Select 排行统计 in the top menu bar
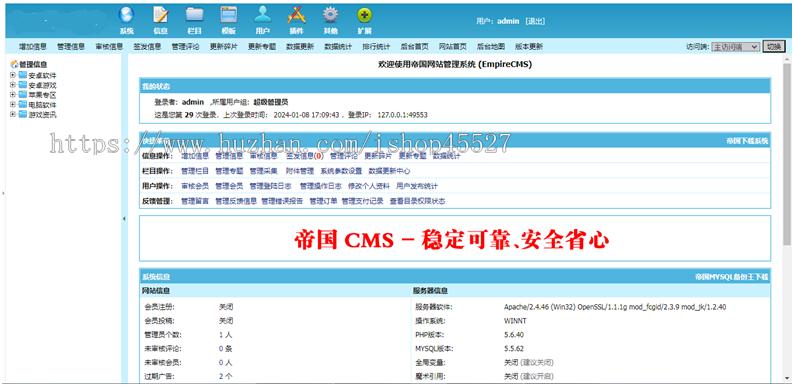This screenshot has height=386, width=794. (376, 47)
